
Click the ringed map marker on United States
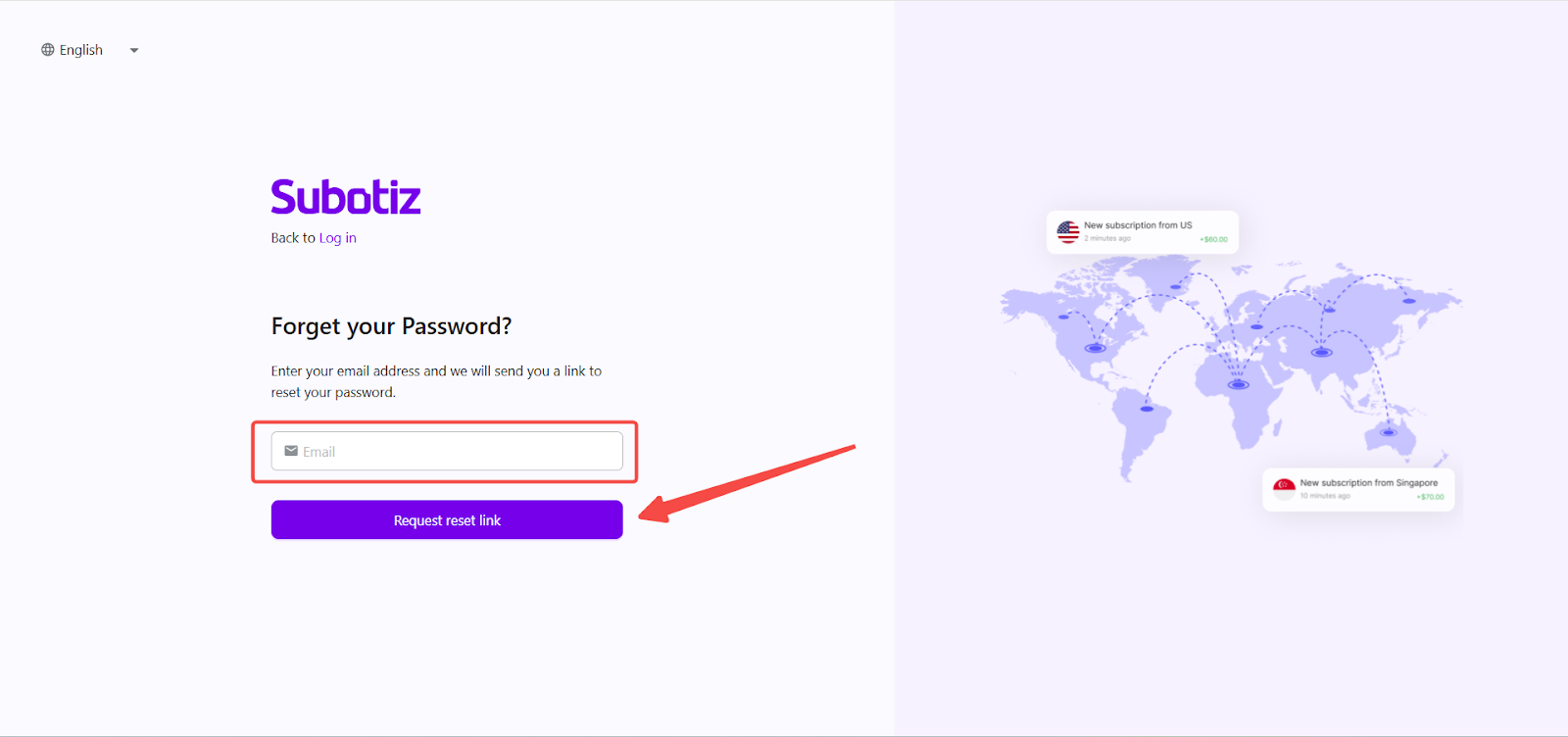tap(1096, 348)
